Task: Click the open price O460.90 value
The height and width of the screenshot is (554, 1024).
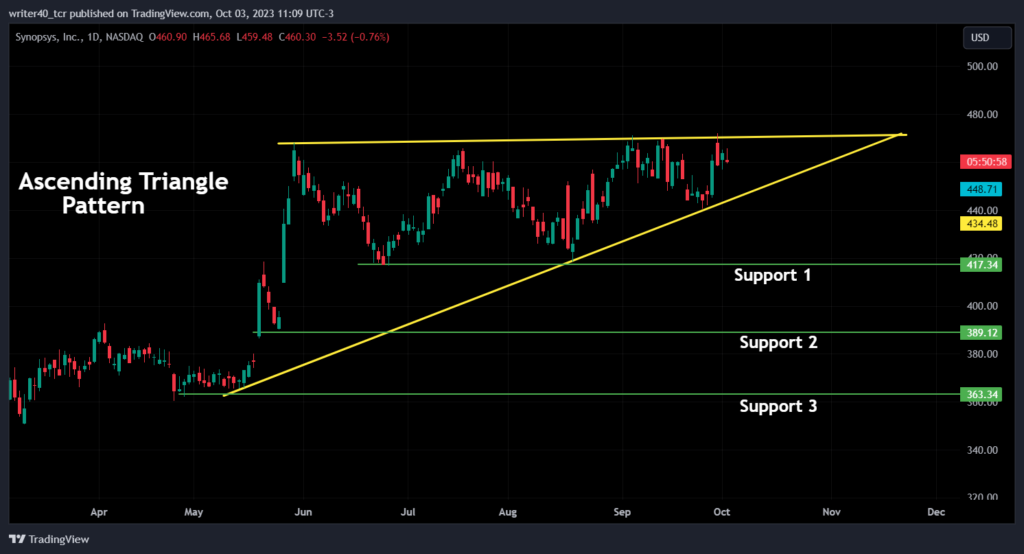Action: (168, 37)
